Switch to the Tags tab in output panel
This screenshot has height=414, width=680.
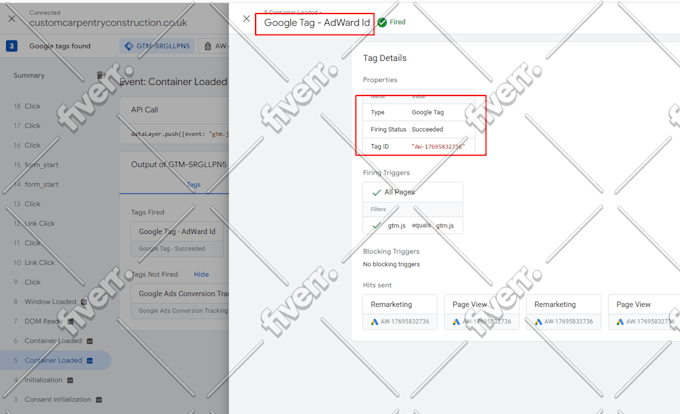click(194, 184)
